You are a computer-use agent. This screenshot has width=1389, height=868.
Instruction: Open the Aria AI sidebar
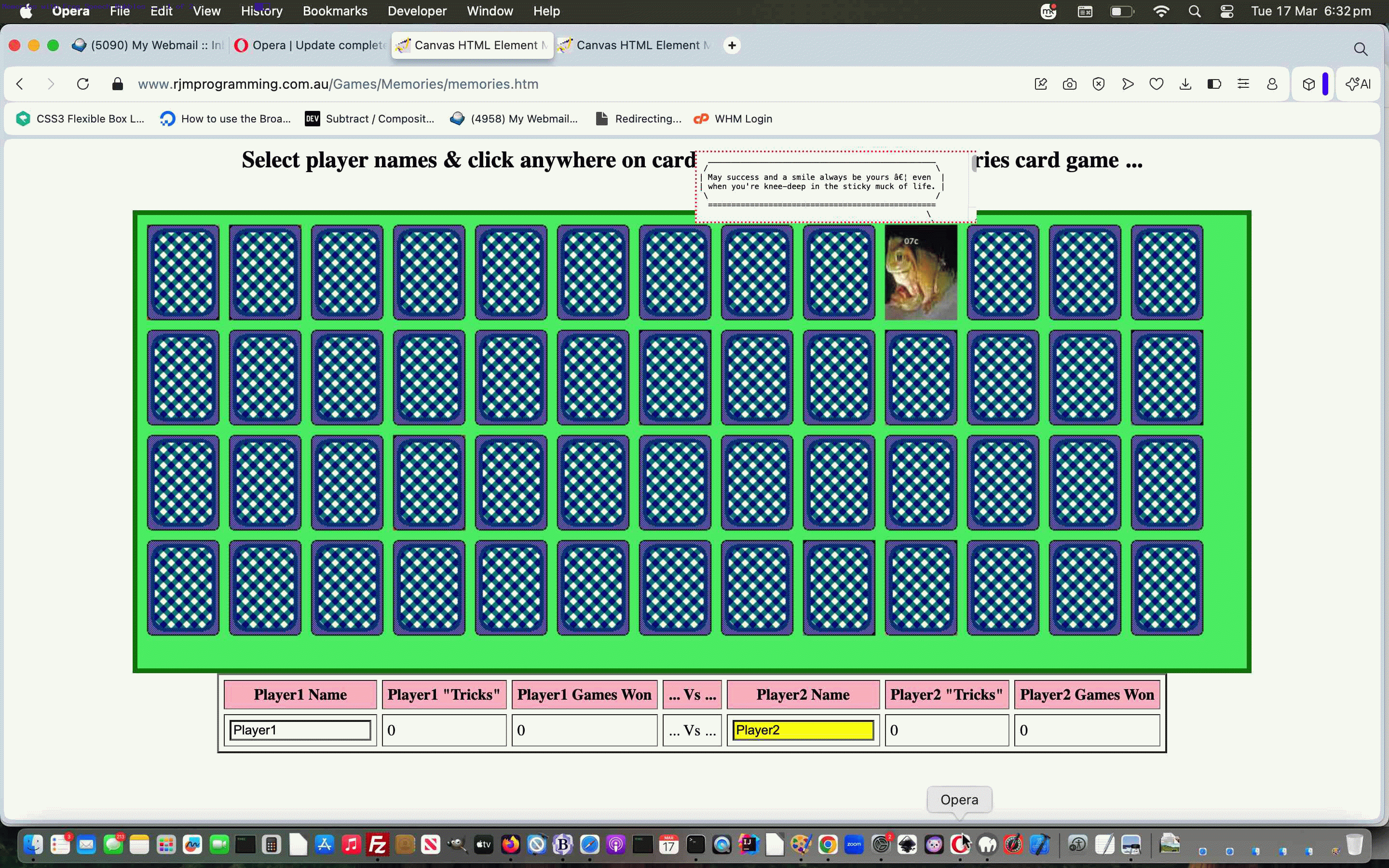1359,84
